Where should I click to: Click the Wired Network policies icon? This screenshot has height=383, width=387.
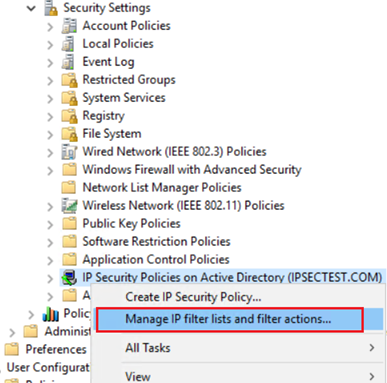coord(69,152)
